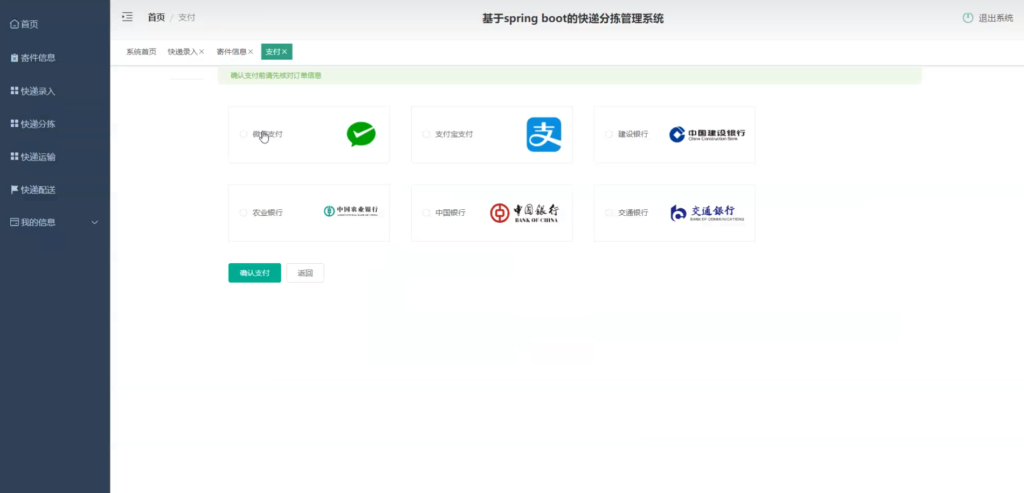The height and width of the screenshot is (493, 1024).
Task: Click the grid icon next to 快递运输
Action: (x=14, y=157)
